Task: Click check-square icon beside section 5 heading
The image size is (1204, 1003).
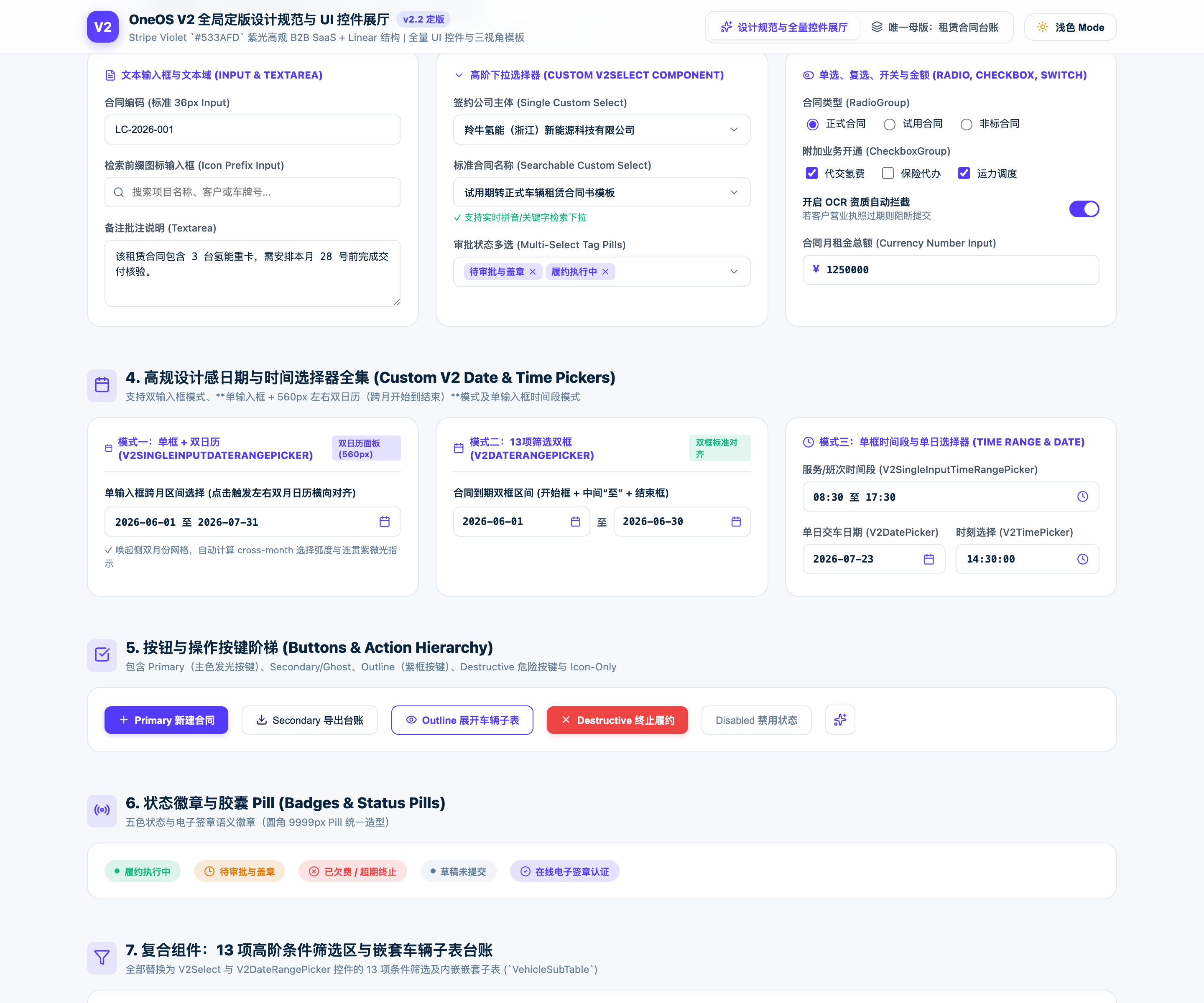Action: point(102,654)
